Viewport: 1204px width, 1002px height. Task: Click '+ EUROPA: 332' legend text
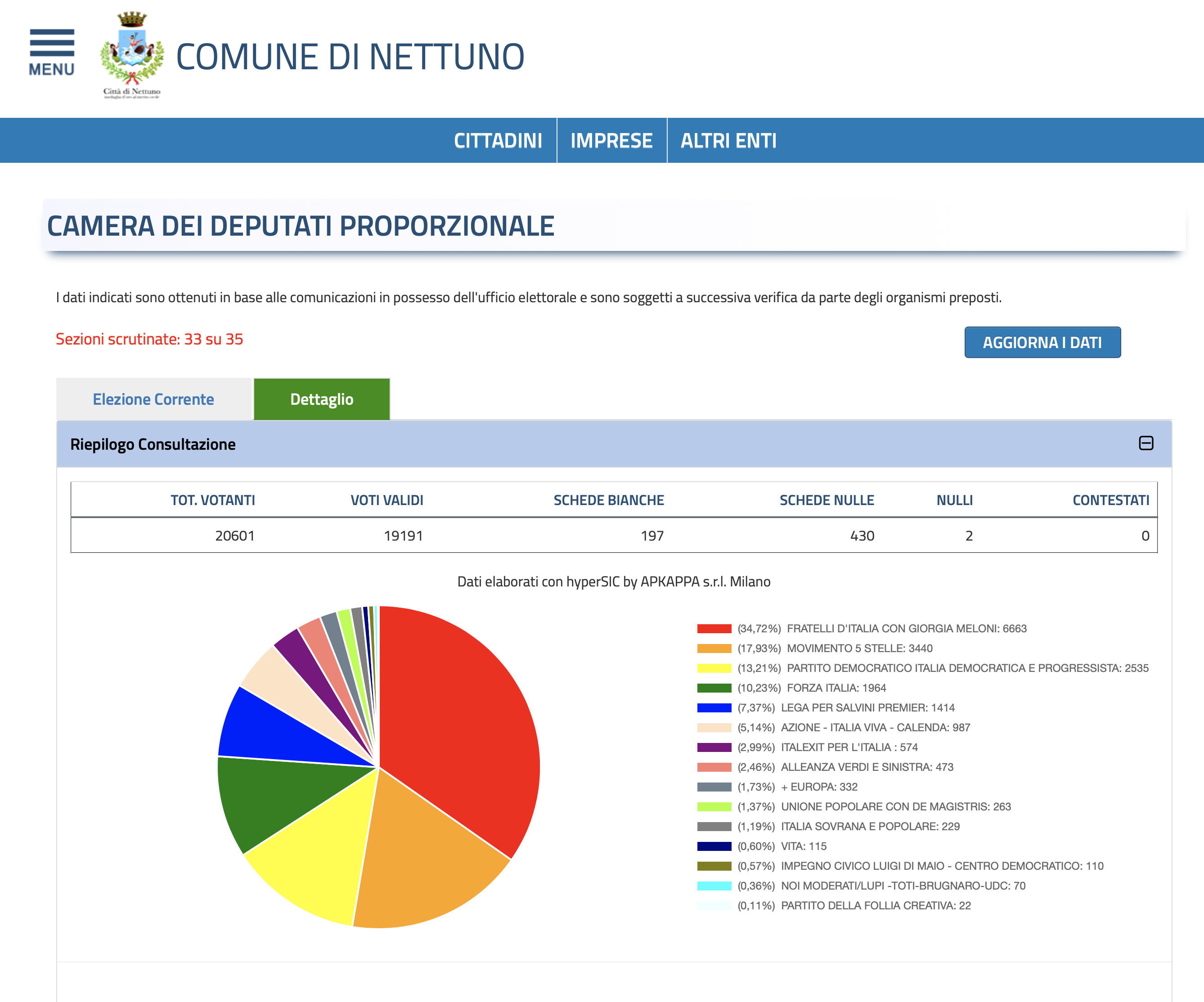[819, 787]
